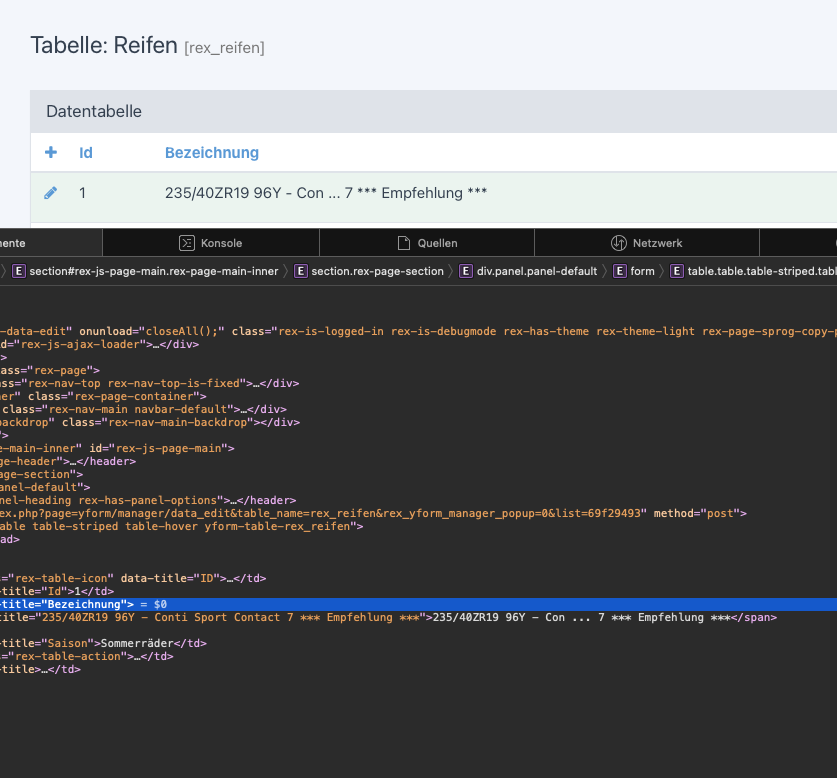Select the form action data_edit line
The height and width of the screenshot is (778, 837).
(373, 513)
